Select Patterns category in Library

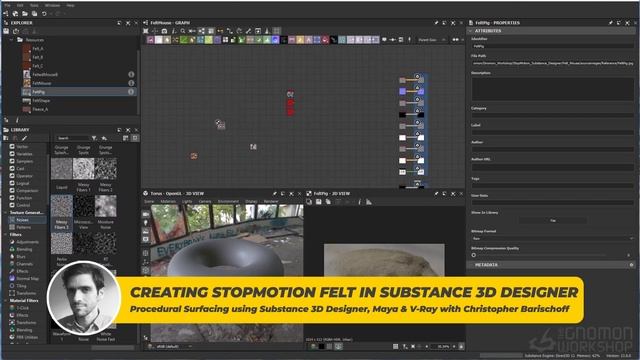point(24,227)
